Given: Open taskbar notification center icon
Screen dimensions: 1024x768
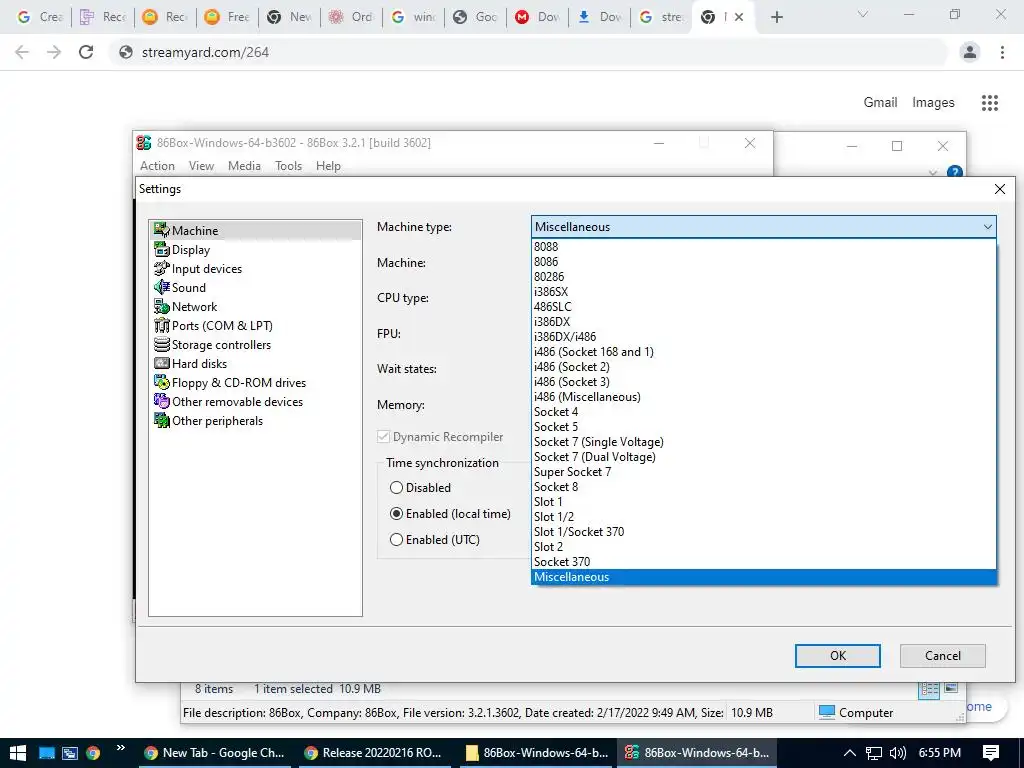Looking at the screenshot, I should coord(991,753).
